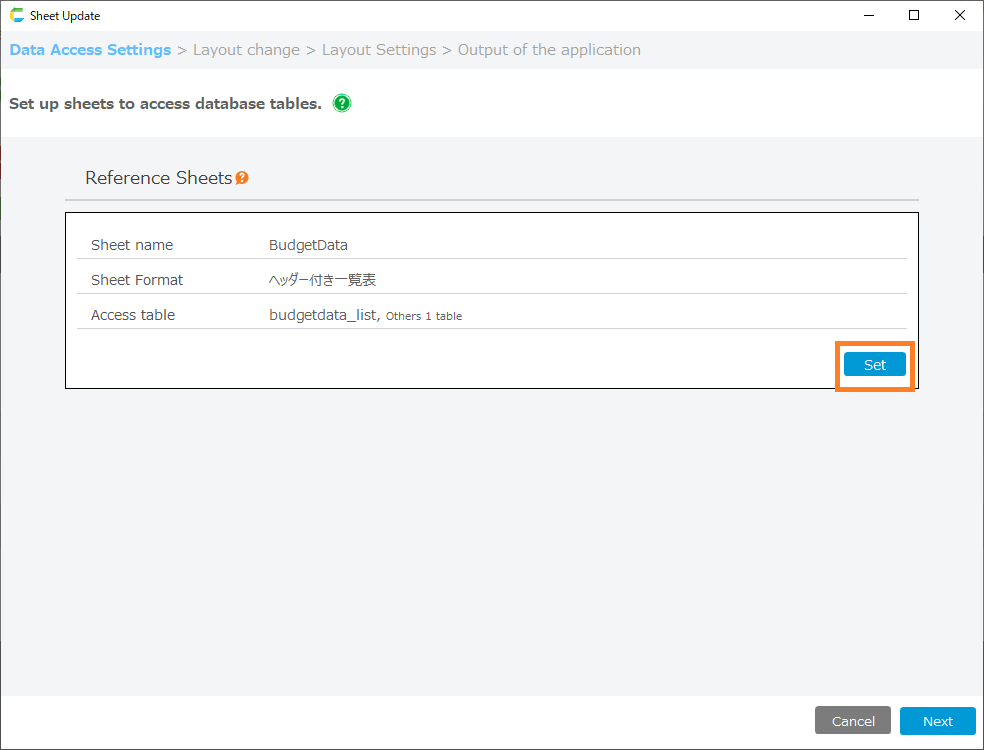The height and width of the screenshot is (750, 984).
Task: Cancel the sheet update wizard
Action: (x=853, y=721)
